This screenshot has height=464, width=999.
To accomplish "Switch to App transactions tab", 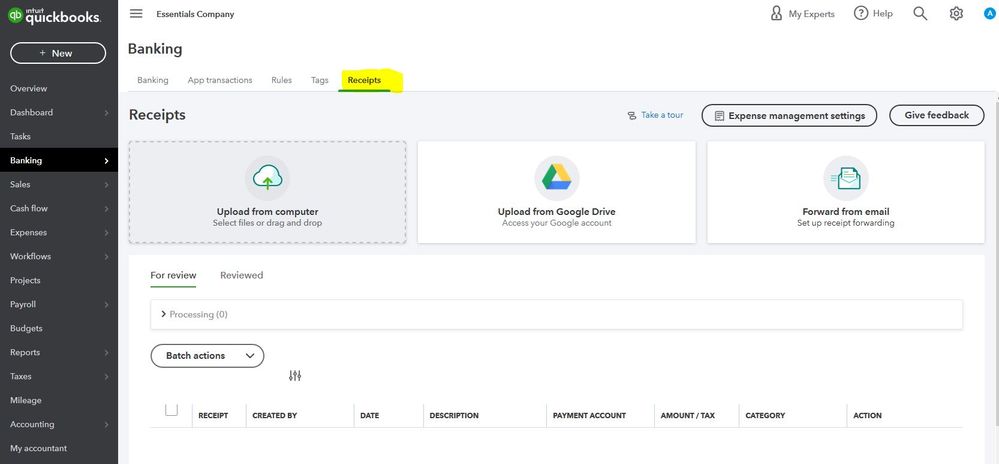I will pos(220,80).
